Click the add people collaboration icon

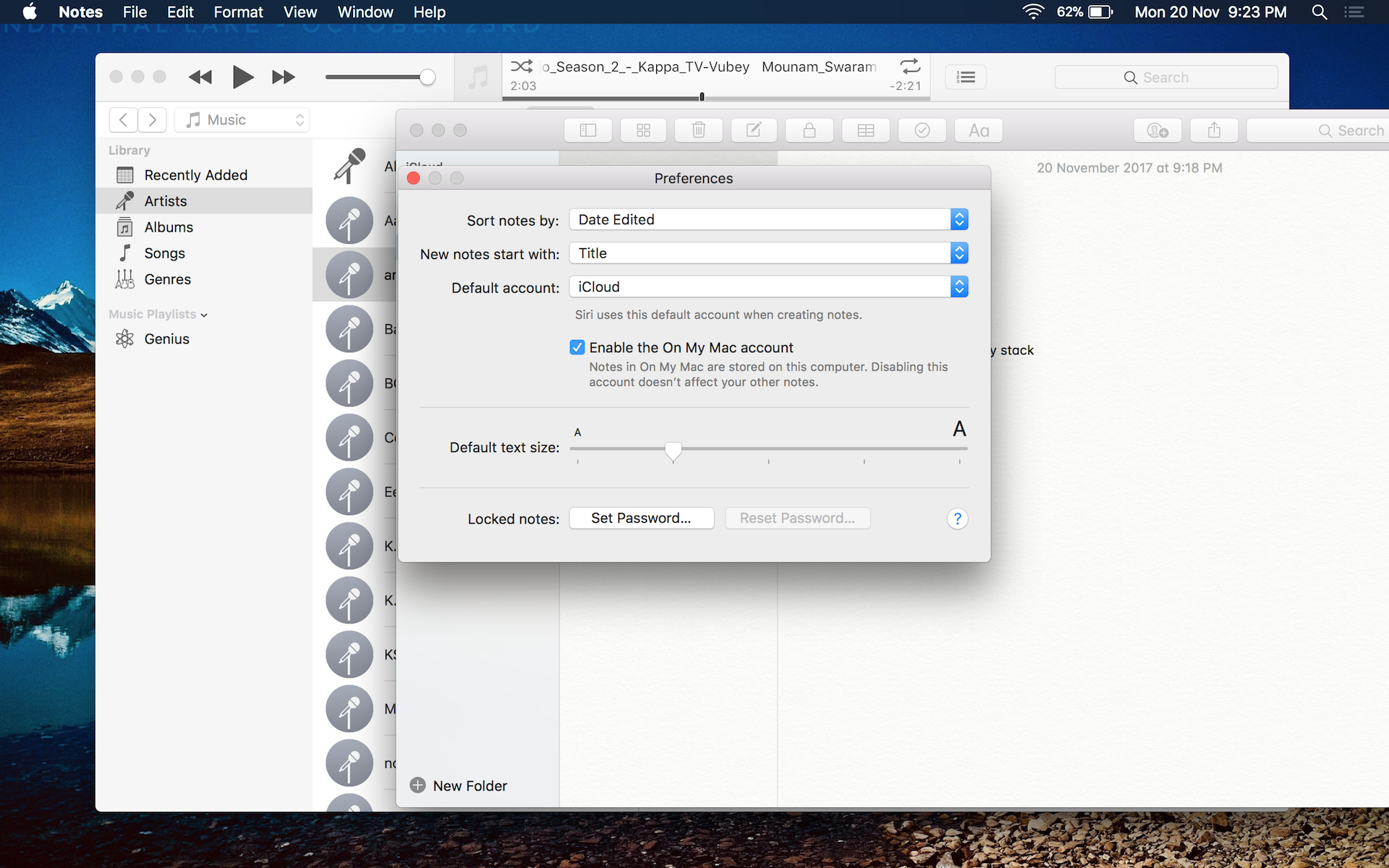tap(1157, 130)
